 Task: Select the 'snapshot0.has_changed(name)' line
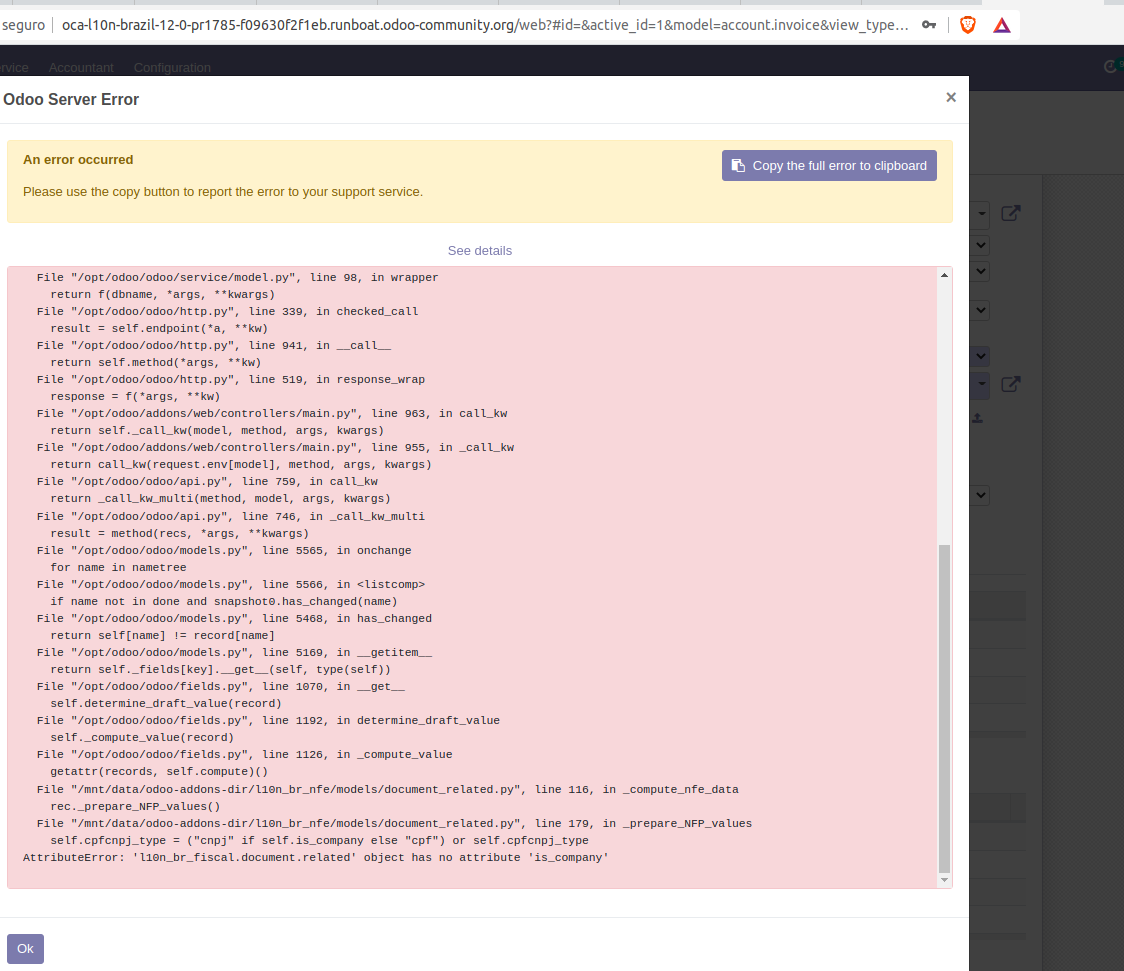(x=224, y=602)
